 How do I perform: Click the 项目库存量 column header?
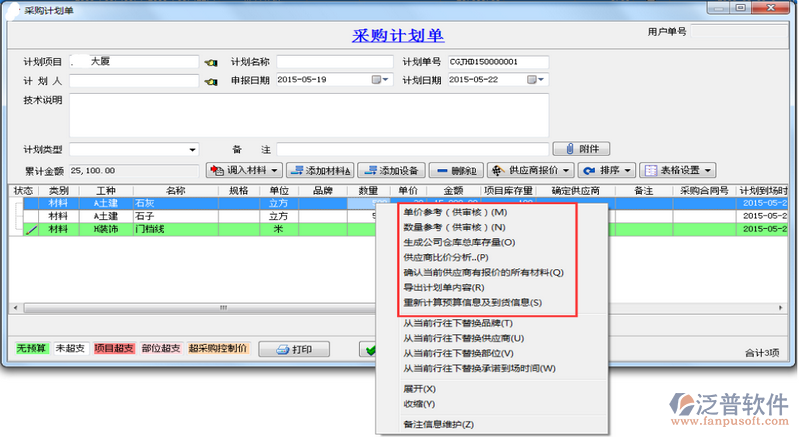pyautogui.click(x=508, y=191)
